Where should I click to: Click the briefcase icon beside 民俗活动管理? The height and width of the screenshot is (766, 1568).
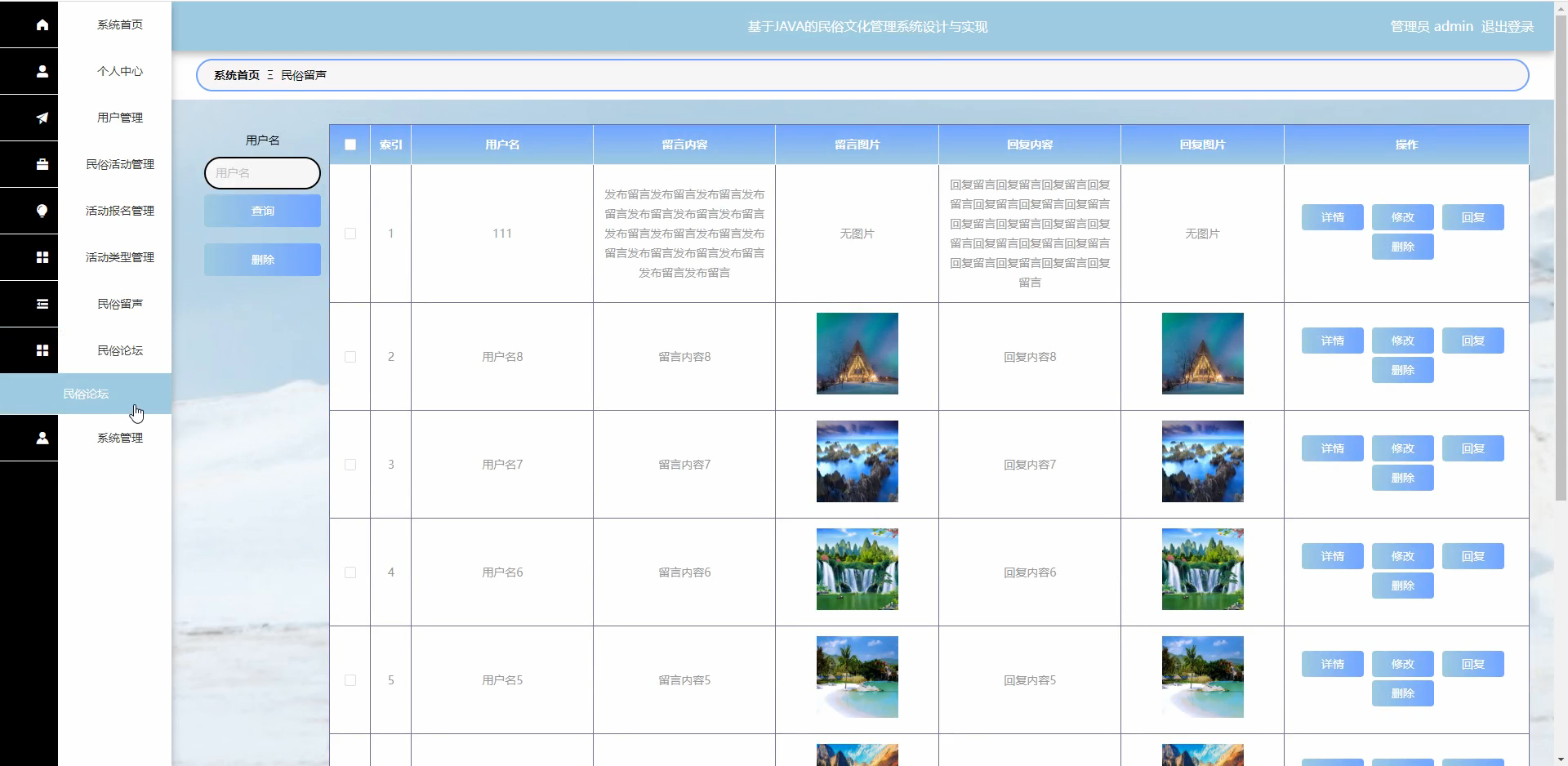pos(42,164)
